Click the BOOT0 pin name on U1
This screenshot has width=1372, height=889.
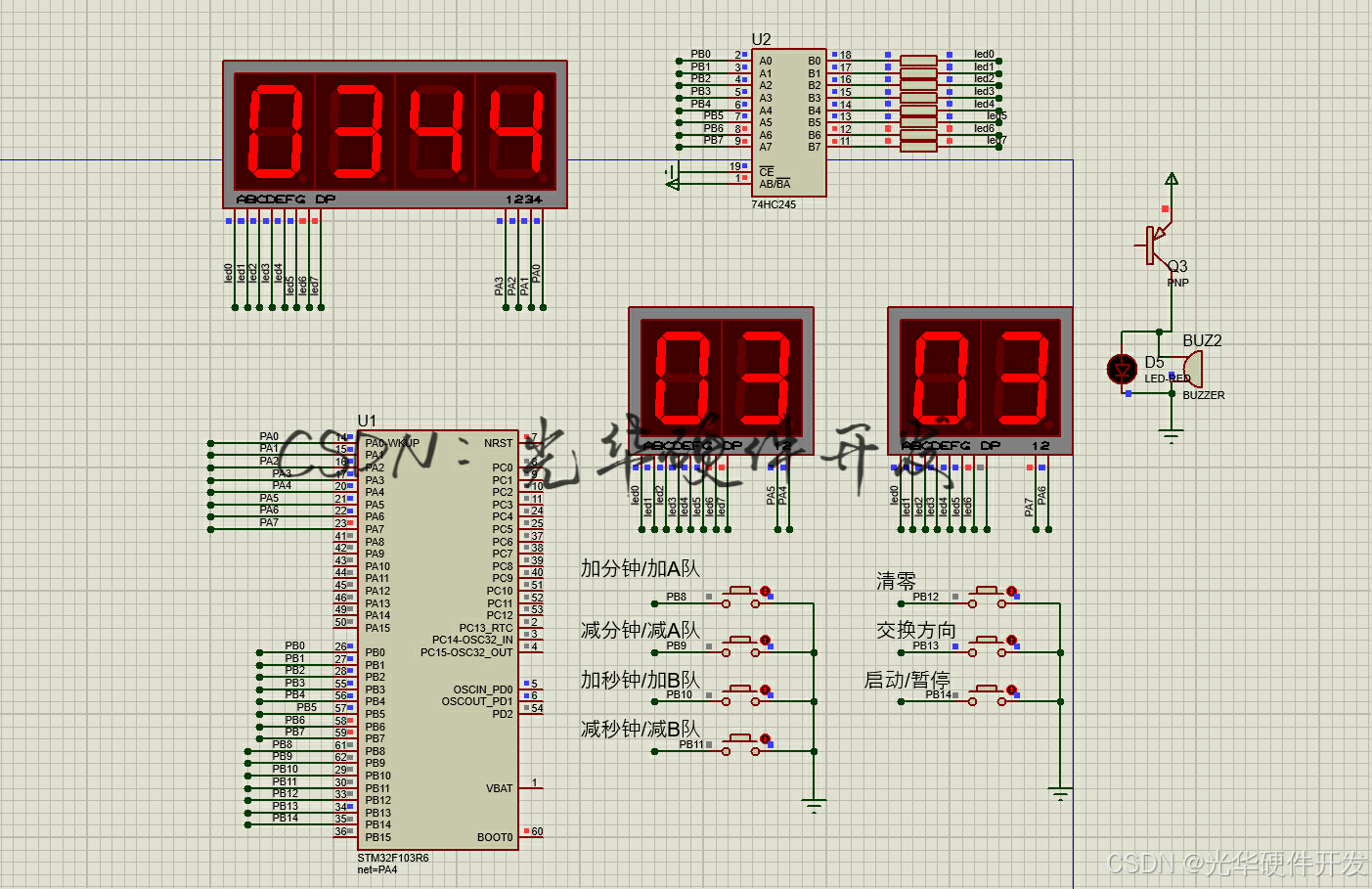[495, 837]
